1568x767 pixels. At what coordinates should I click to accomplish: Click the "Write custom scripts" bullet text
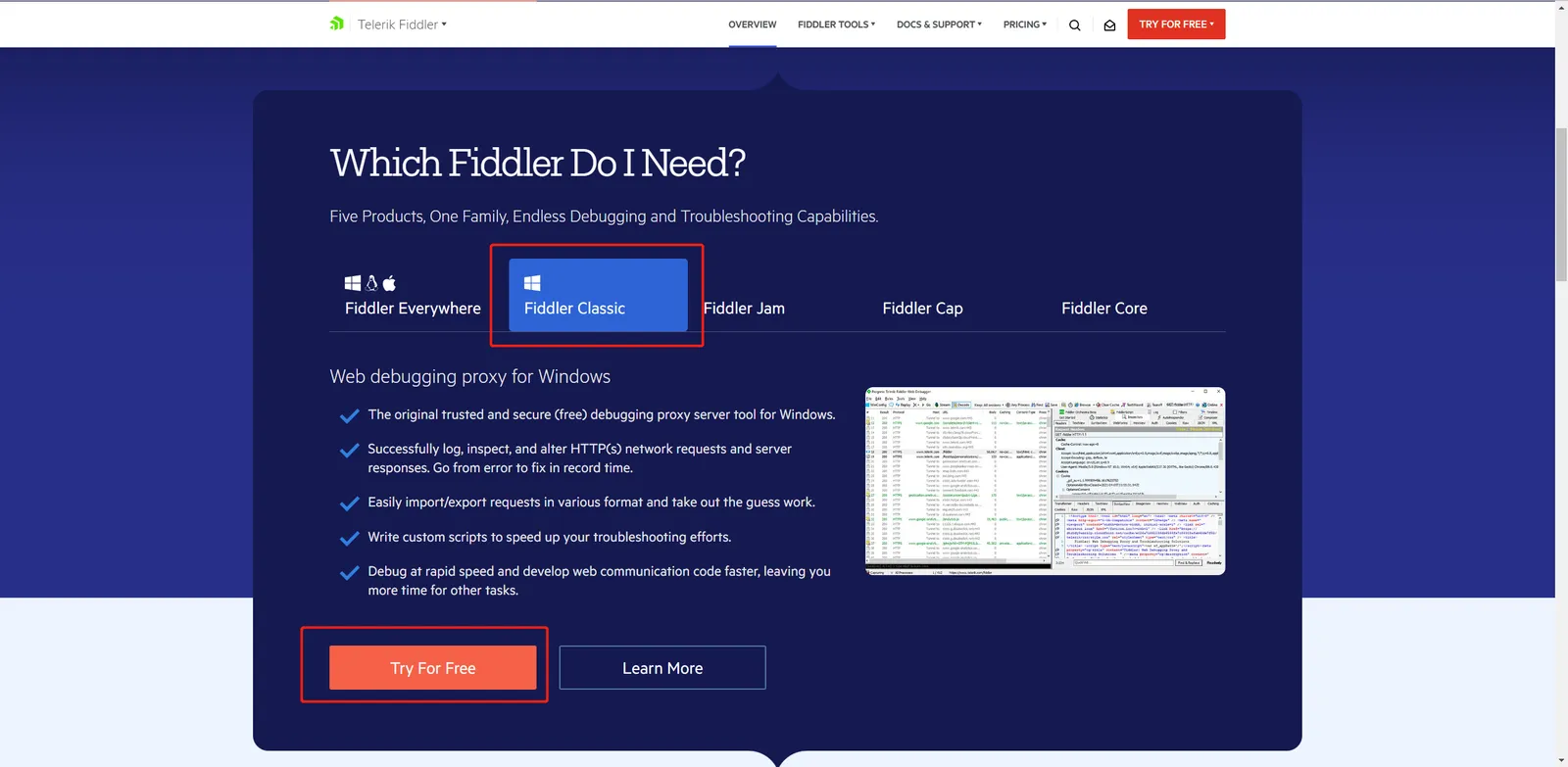pos(550,537)
